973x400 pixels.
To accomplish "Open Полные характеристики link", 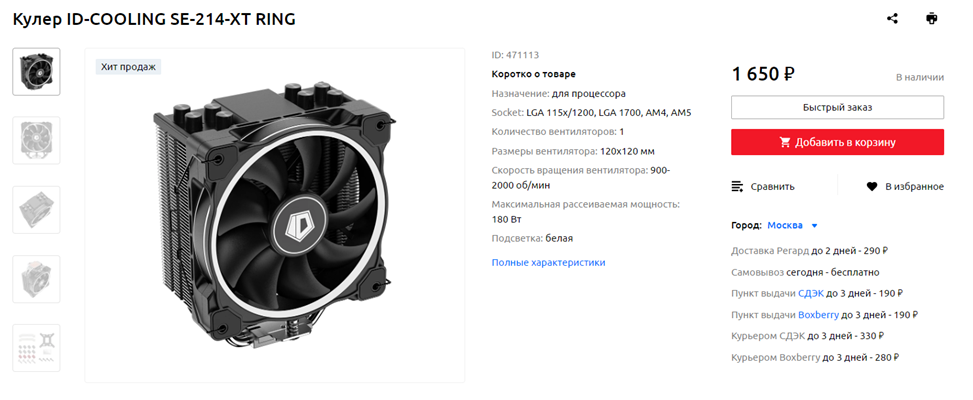I will 548,262.
